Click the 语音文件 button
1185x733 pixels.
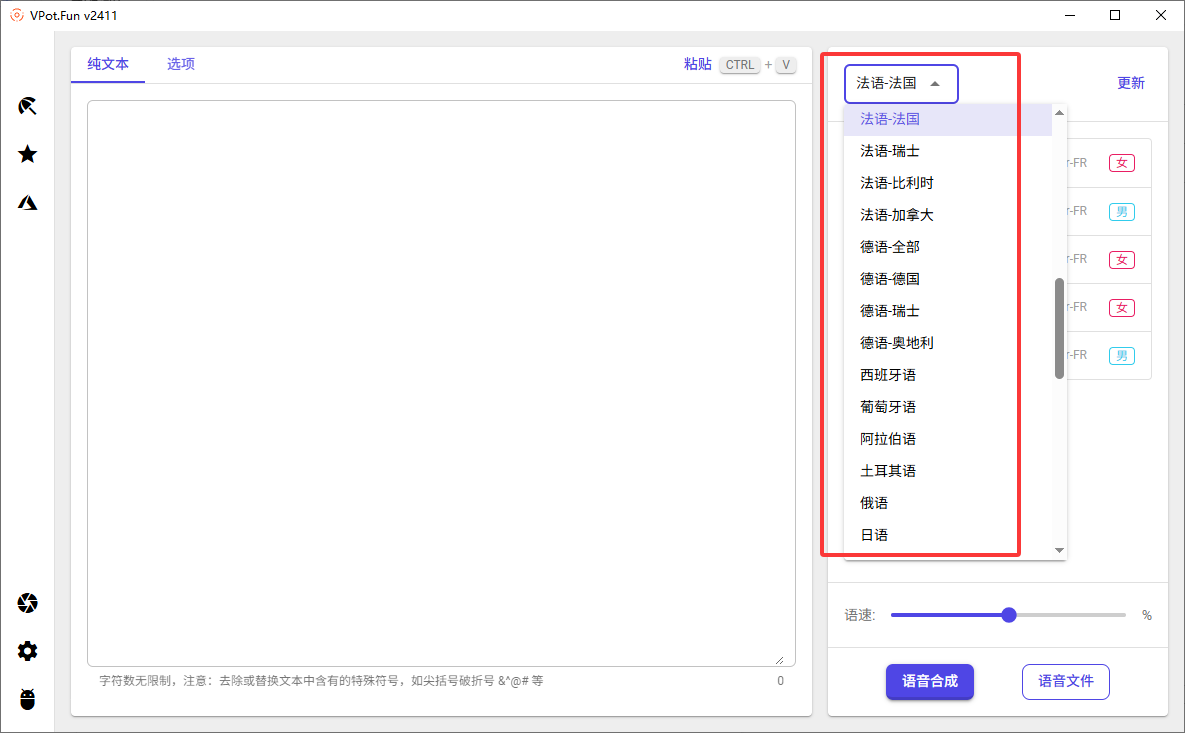click(x=1065, y=681)
